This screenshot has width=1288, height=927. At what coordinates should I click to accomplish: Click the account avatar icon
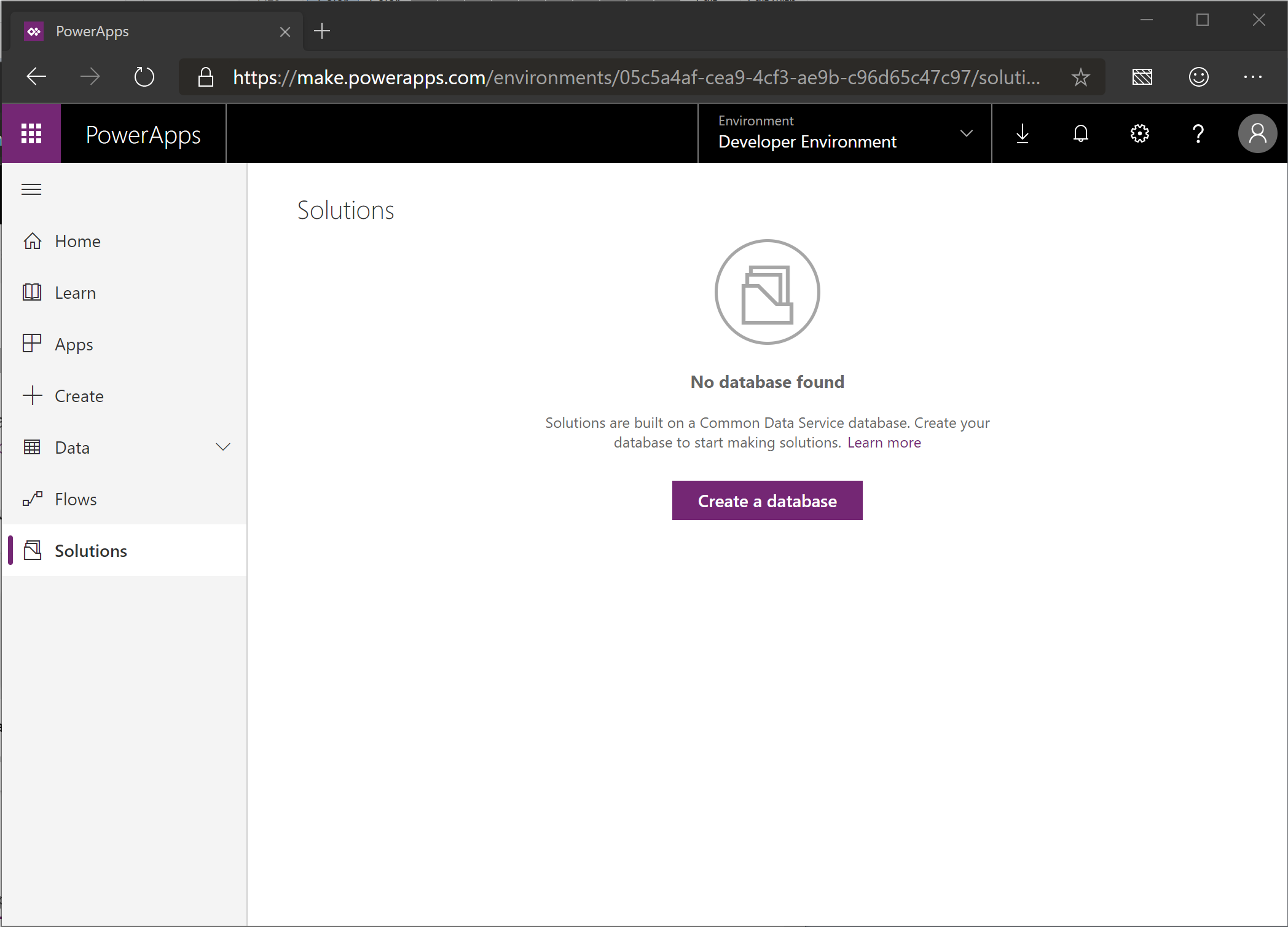coord(1257,133)
